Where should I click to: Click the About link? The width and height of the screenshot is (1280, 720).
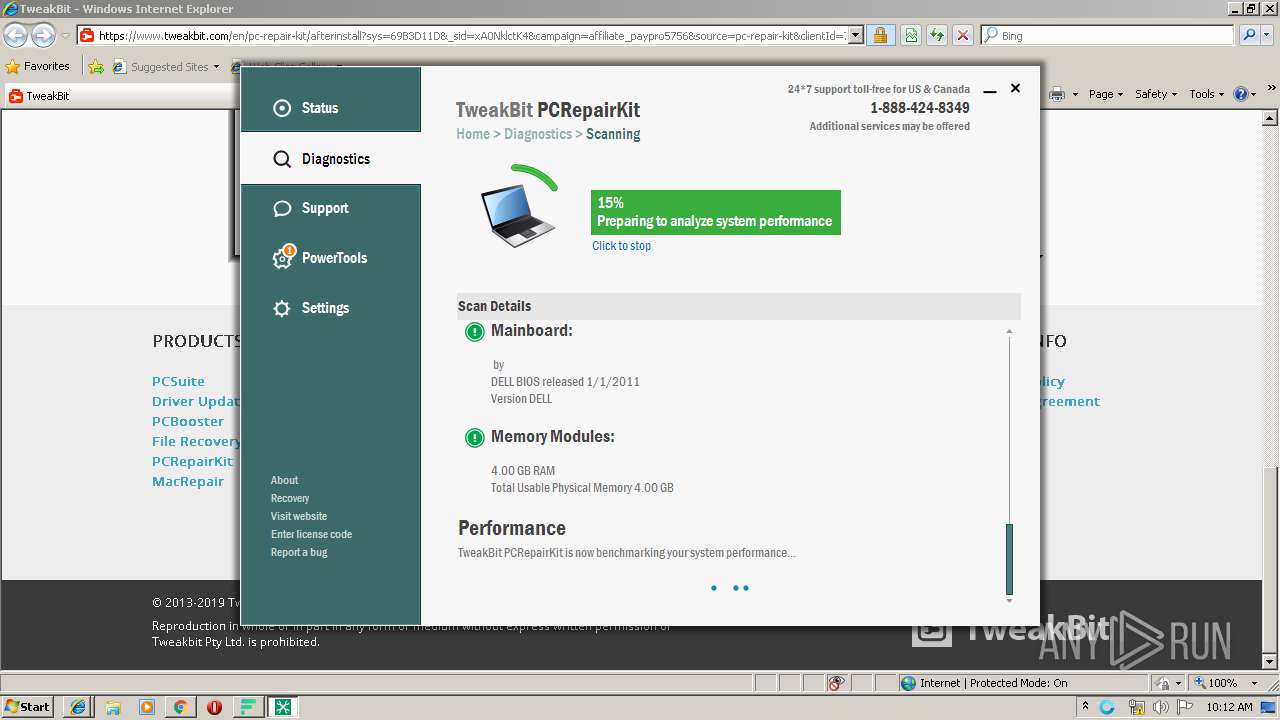click(x=284, y=480)
